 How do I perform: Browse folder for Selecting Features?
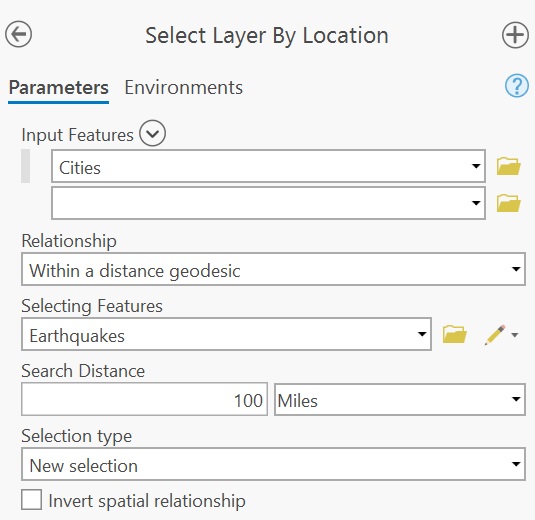point(454,334)
